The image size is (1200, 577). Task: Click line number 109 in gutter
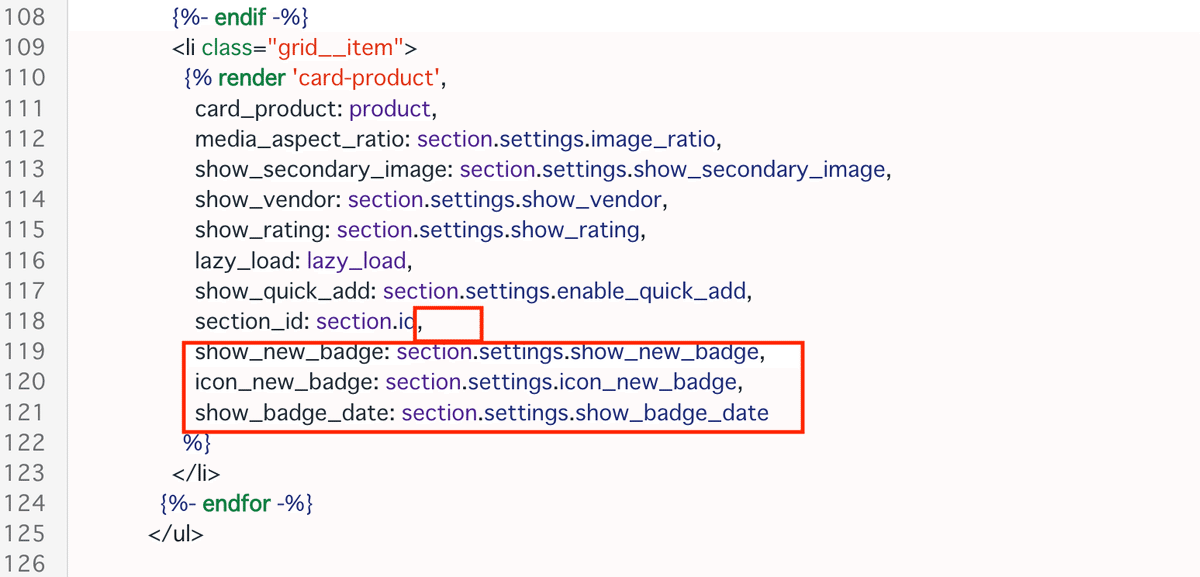click(x=25, y=47)
